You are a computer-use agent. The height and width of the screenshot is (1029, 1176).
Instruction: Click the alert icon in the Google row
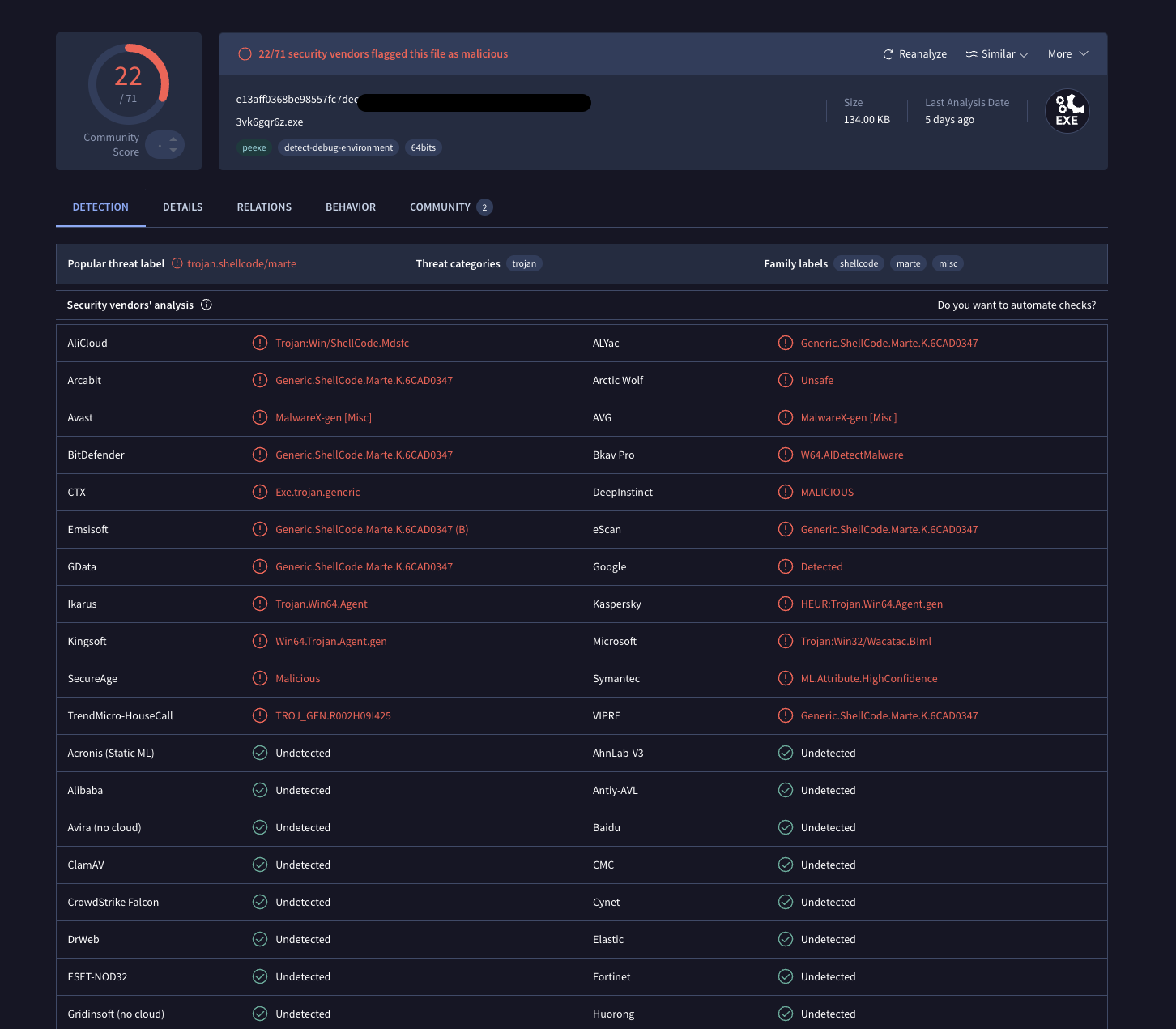786,566
